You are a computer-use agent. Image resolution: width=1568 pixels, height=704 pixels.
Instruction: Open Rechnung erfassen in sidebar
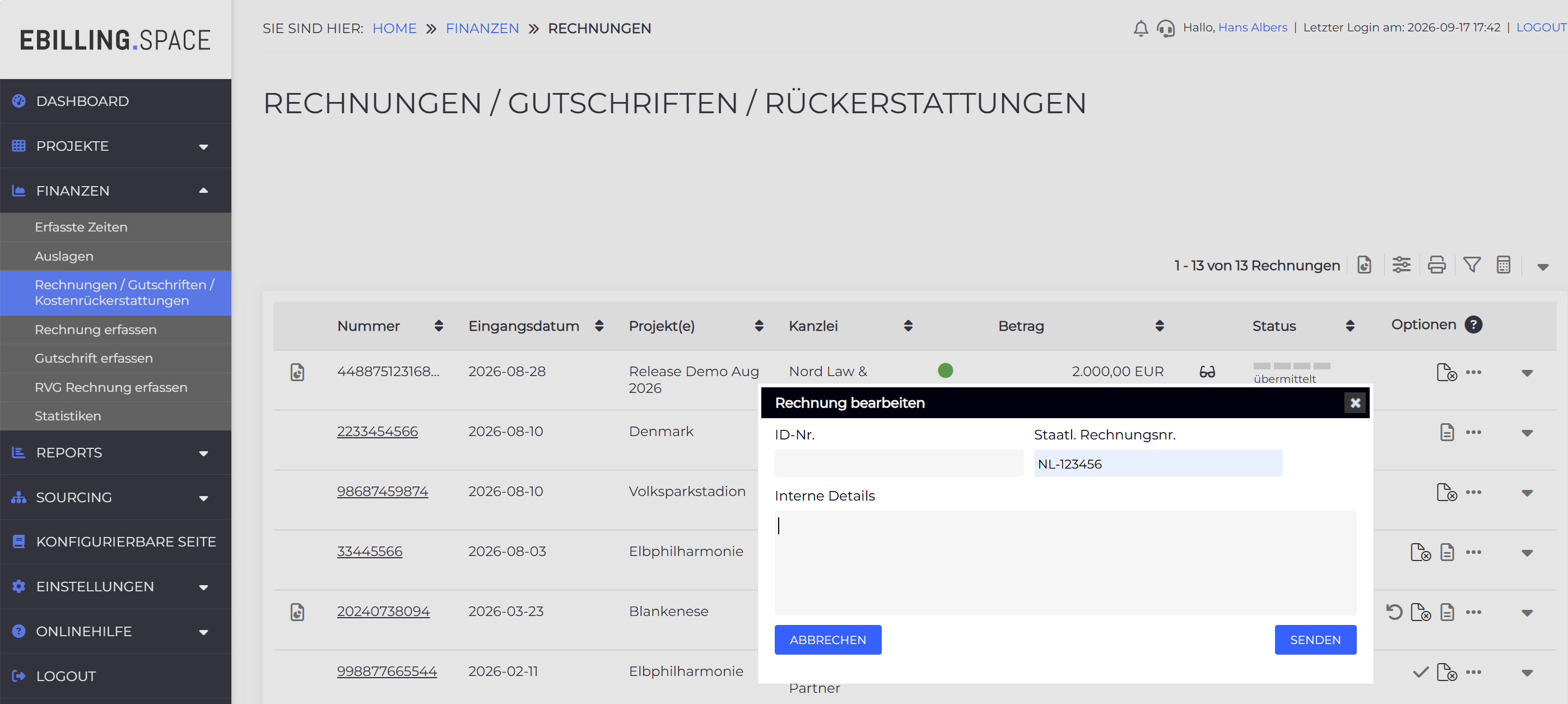click(96, 330)
